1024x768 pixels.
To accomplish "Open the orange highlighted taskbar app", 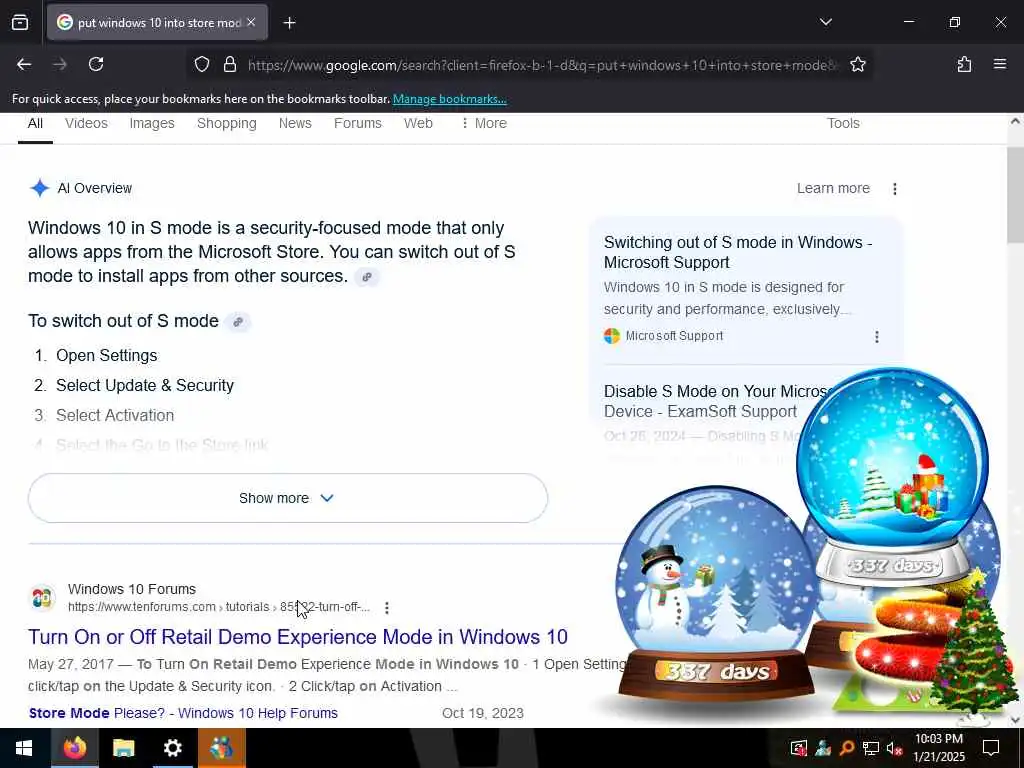I will [221, 748].
